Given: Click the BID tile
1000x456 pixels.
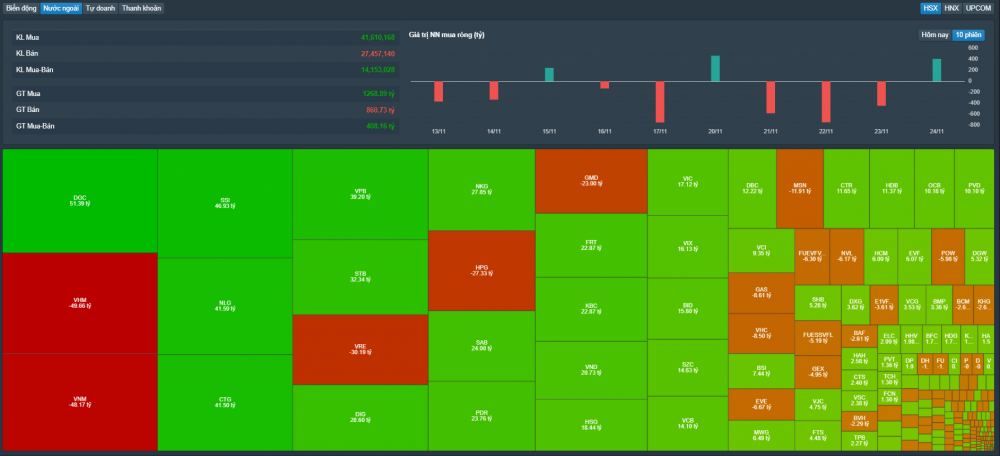Looking at the screenshot, I should pyautogui.click(x=688, y=309).
